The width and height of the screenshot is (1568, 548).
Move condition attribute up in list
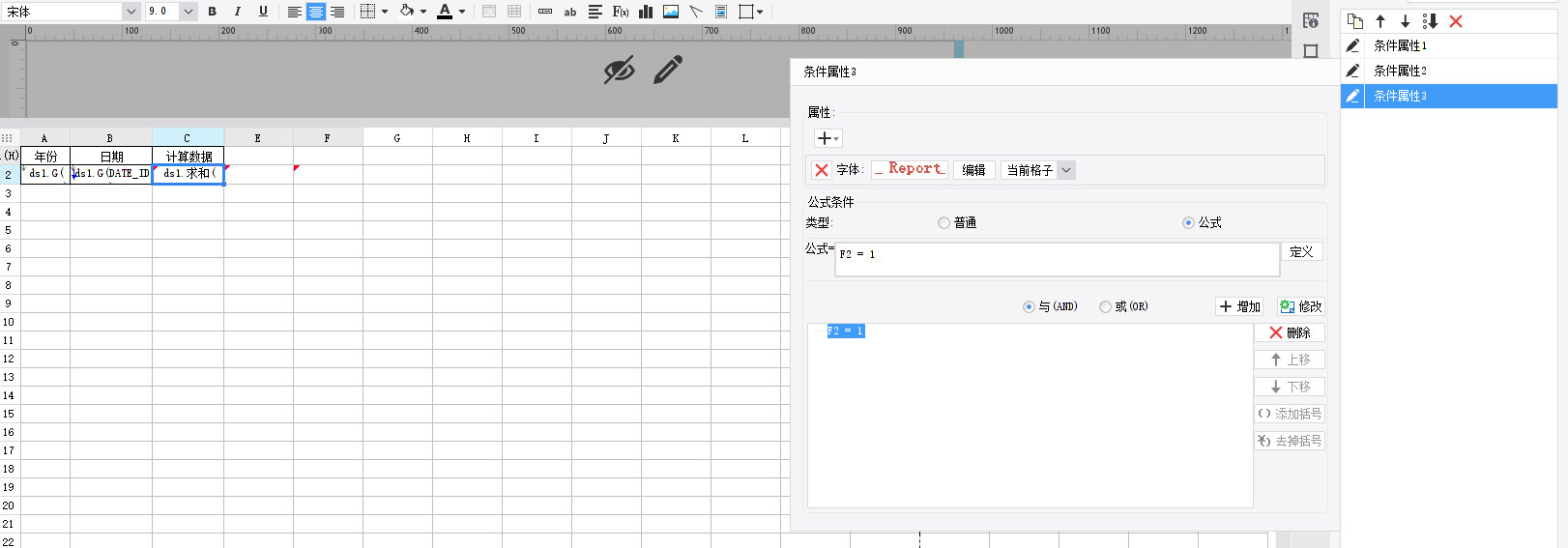click(x=1380, y=21)
